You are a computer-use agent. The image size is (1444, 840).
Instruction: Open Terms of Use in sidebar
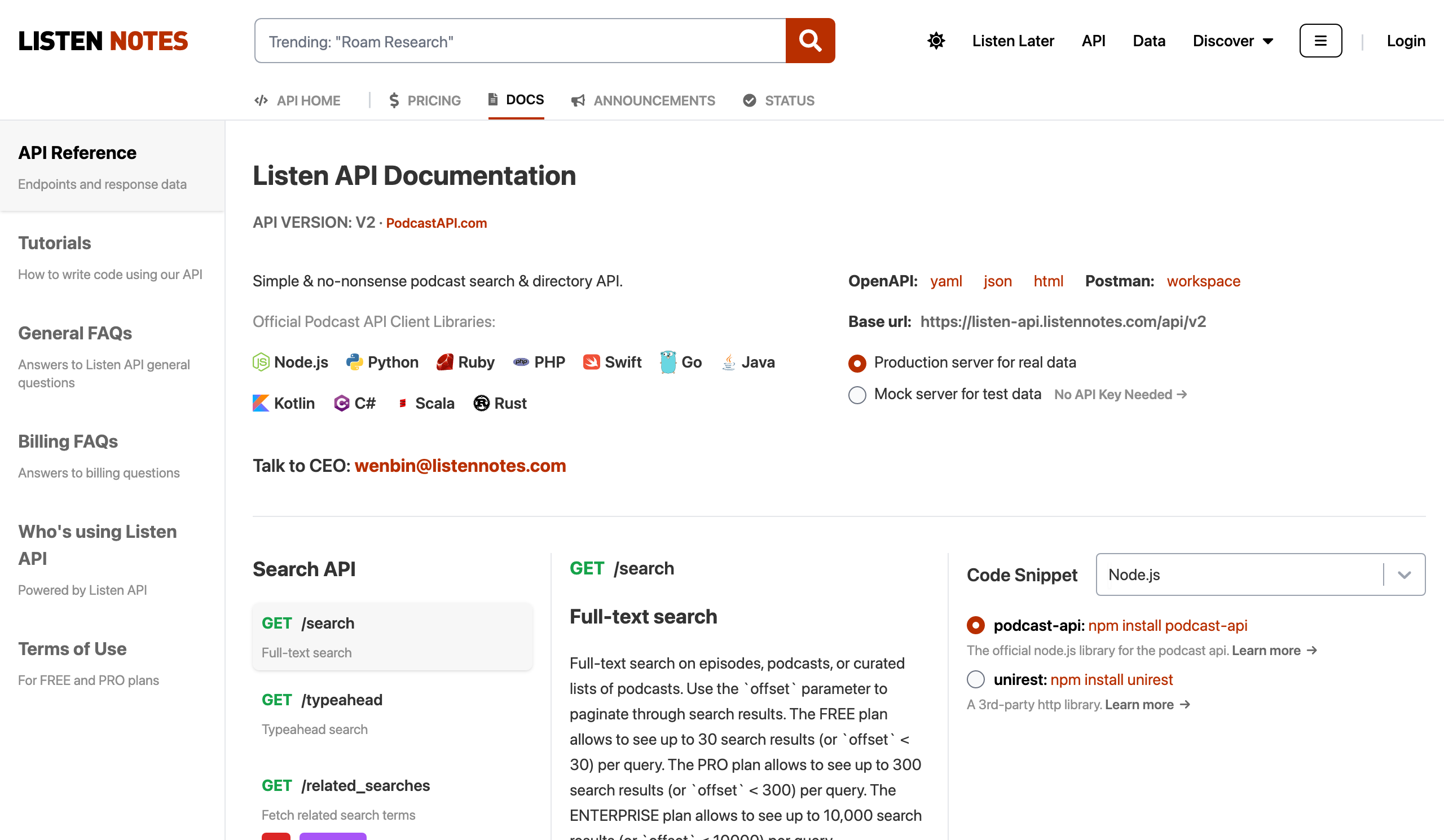click(x=112, y=662)
